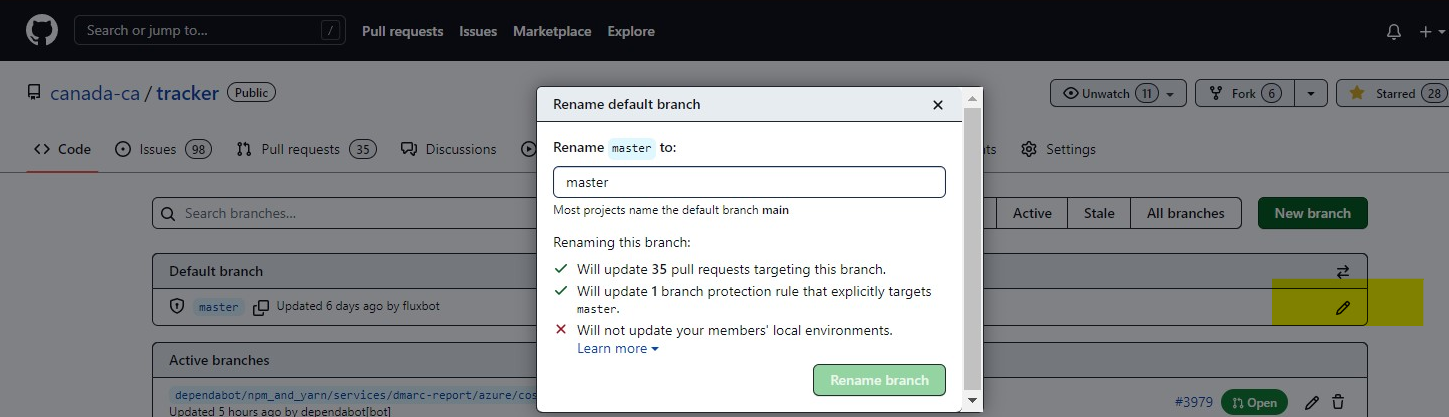Screen dimensions: 1449x417
Task: Show Active branches filter
Action: pos(1032,213)
